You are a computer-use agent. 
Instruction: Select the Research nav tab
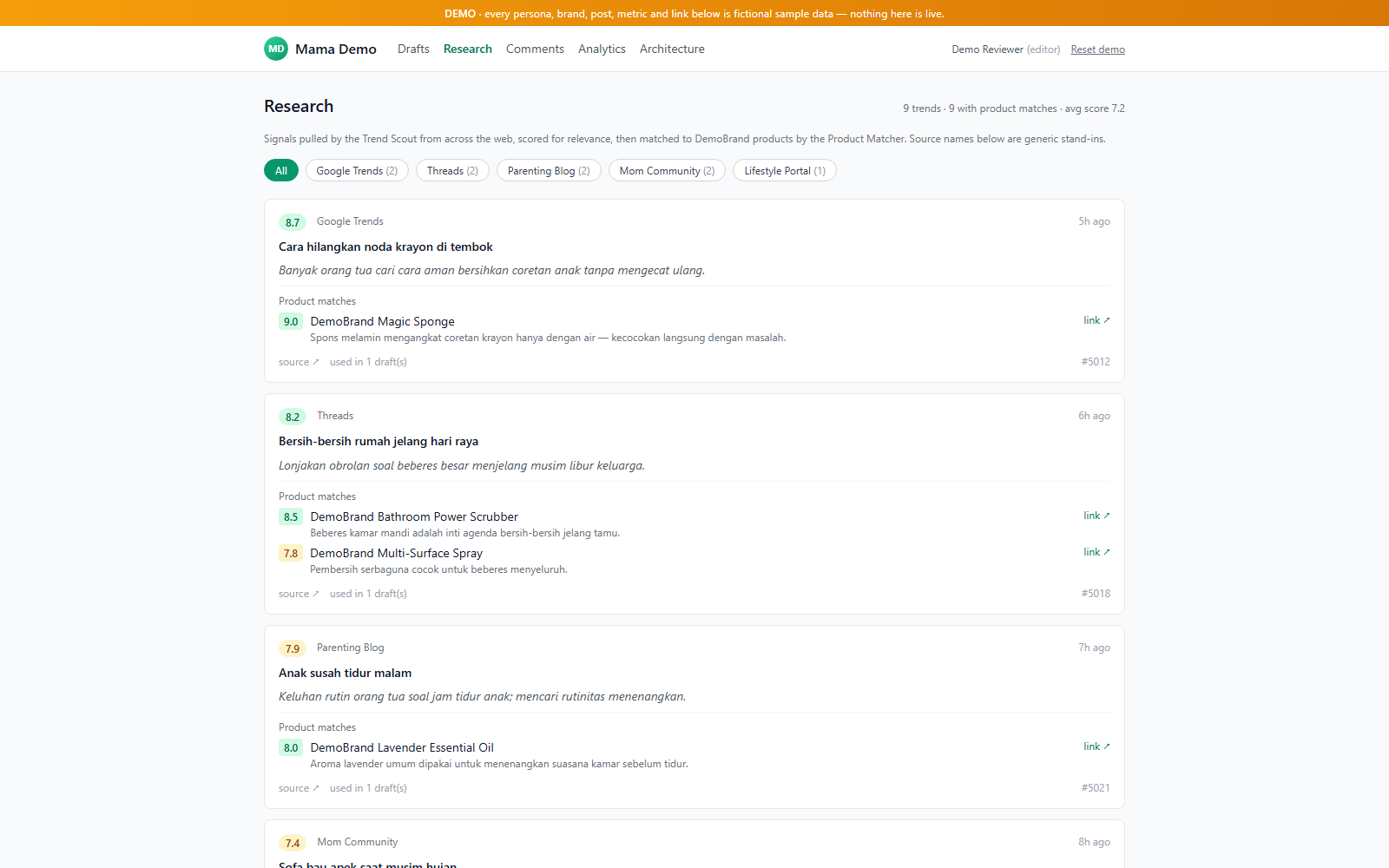[x=467, y=49]
